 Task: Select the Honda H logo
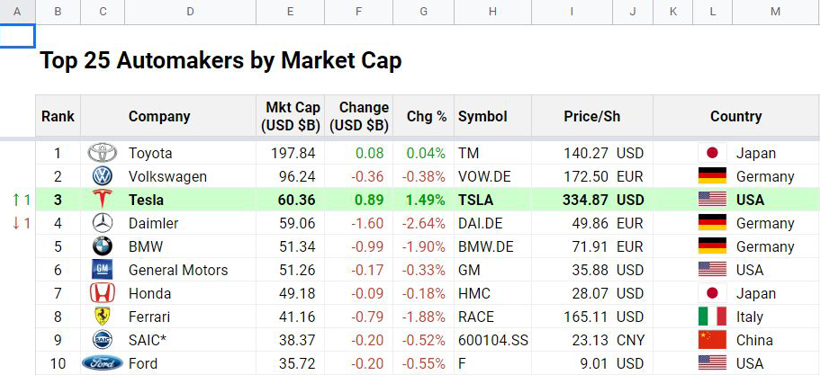102,293
